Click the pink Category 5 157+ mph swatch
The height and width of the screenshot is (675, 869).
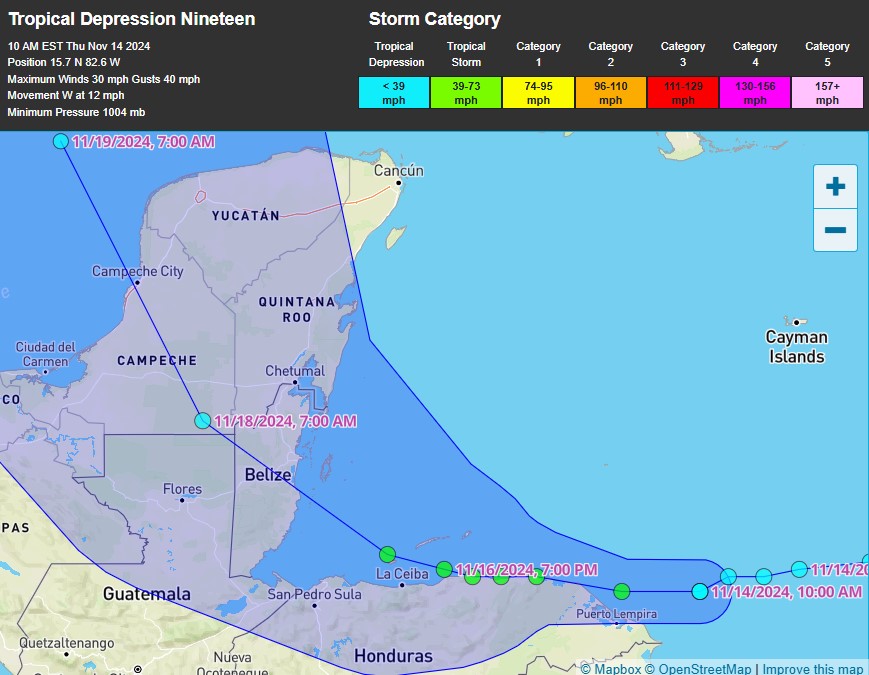click(x=827, y=93)
